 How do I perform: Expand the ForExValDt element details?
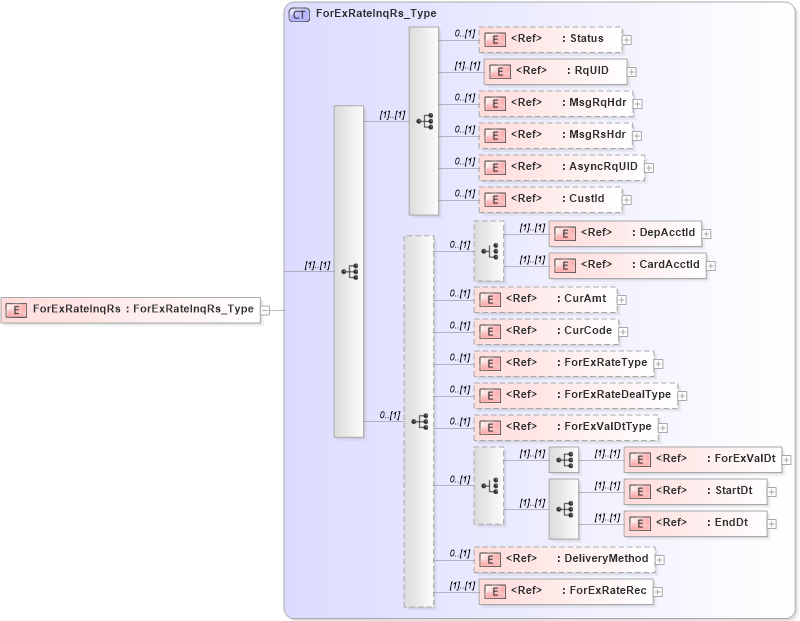(x=785, y=459)
